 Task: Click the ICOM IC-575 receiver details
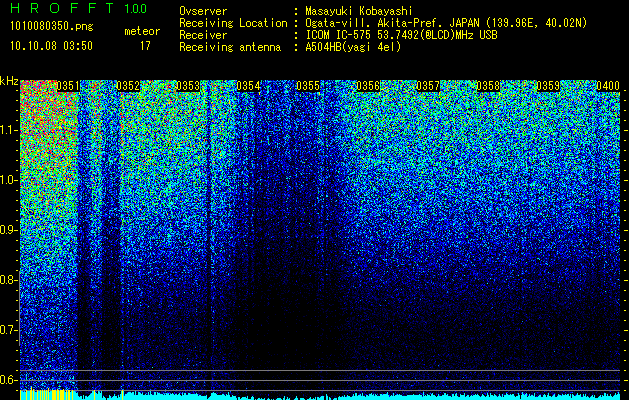402,35
